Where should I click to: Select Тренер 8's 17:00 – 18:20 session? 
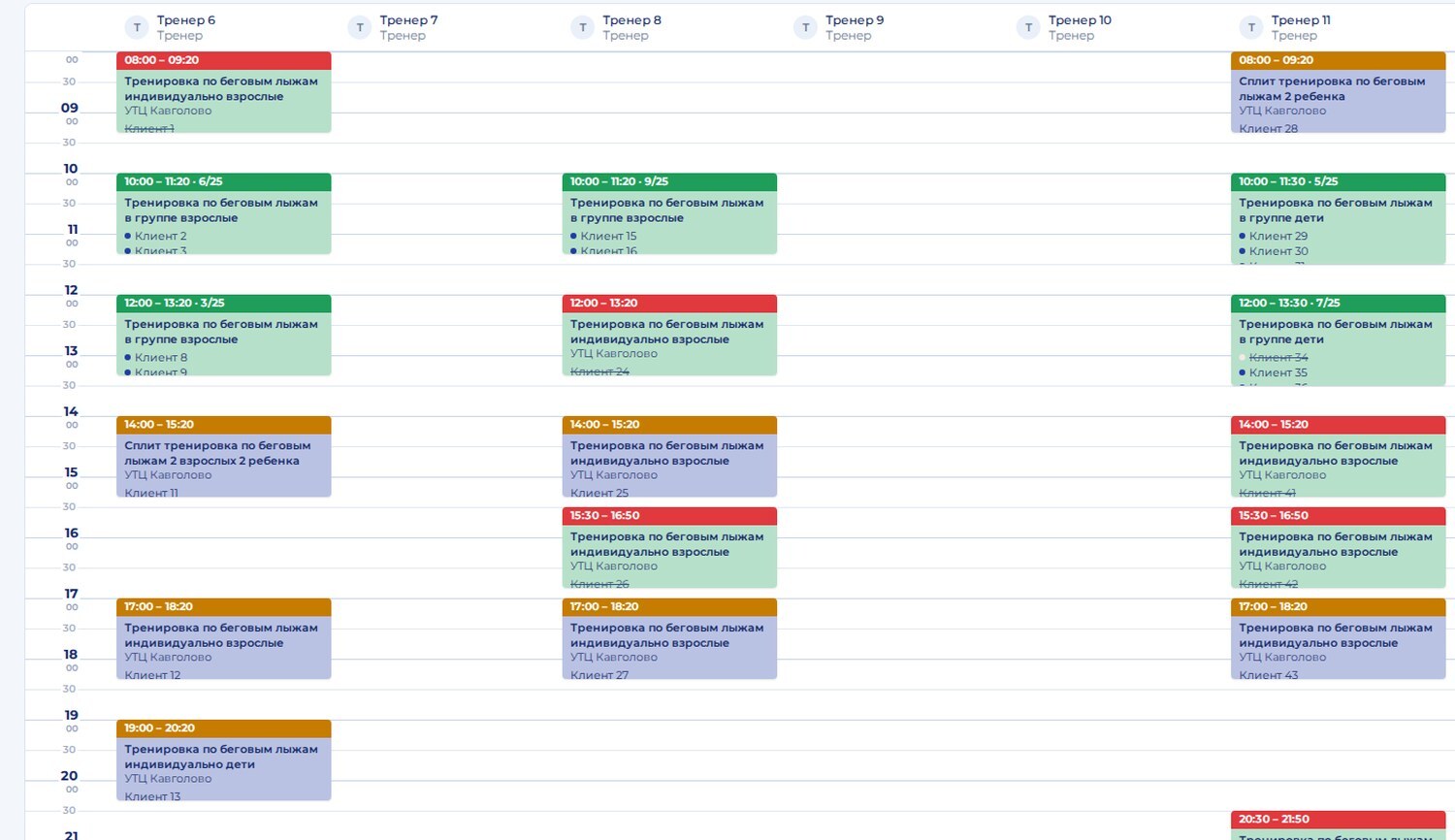[x=669, y=639]
